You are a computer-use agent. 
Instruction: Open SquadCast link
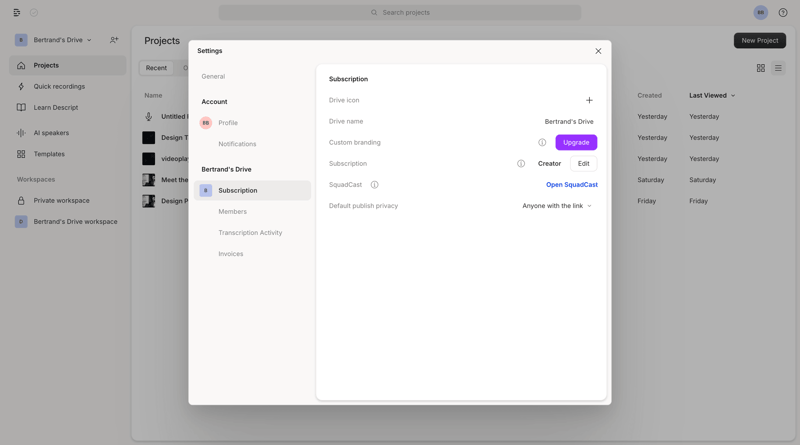(x=571, y=185)
